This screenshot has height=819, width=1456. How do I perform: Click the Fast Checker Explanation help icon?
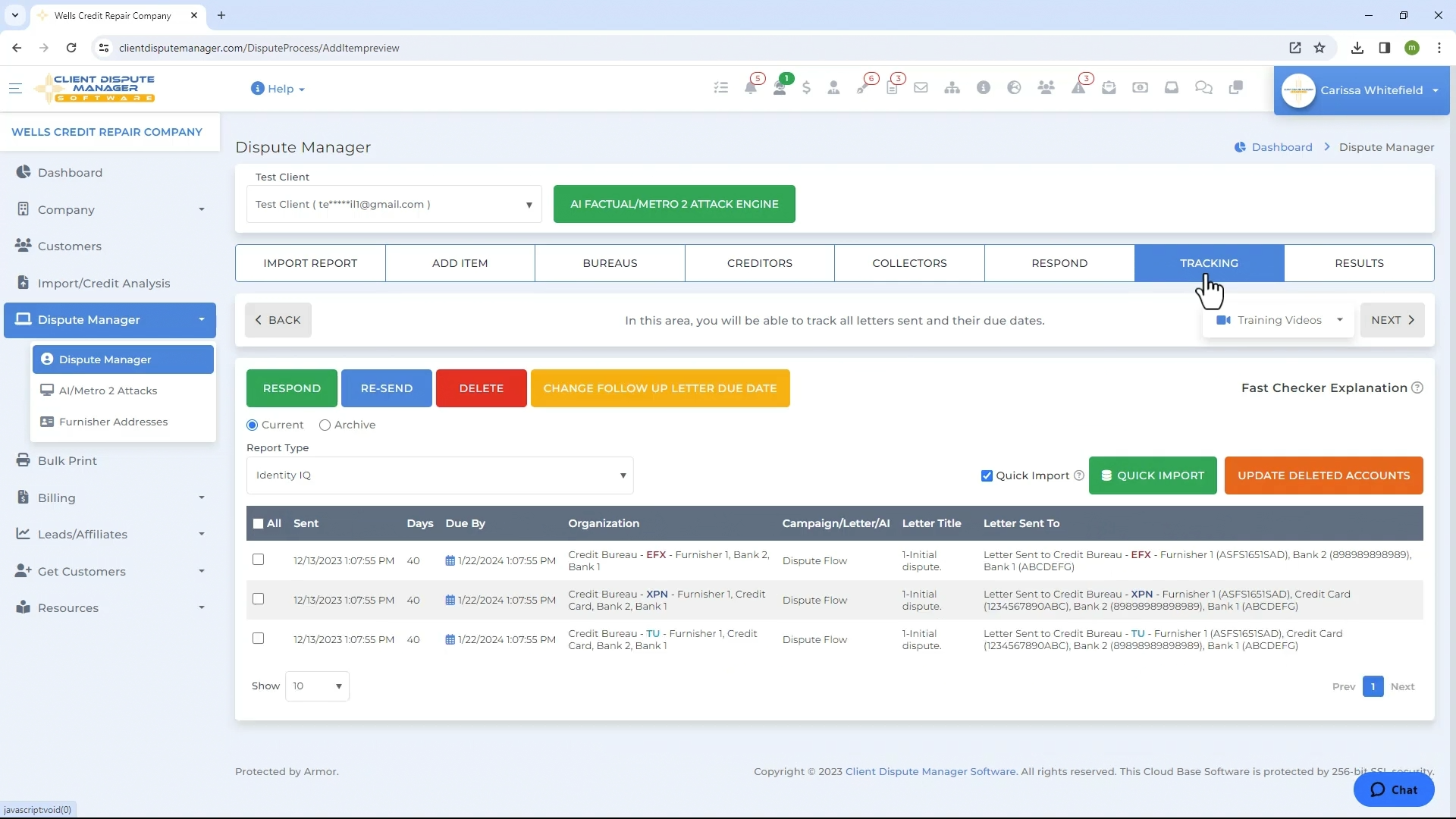1417,388
